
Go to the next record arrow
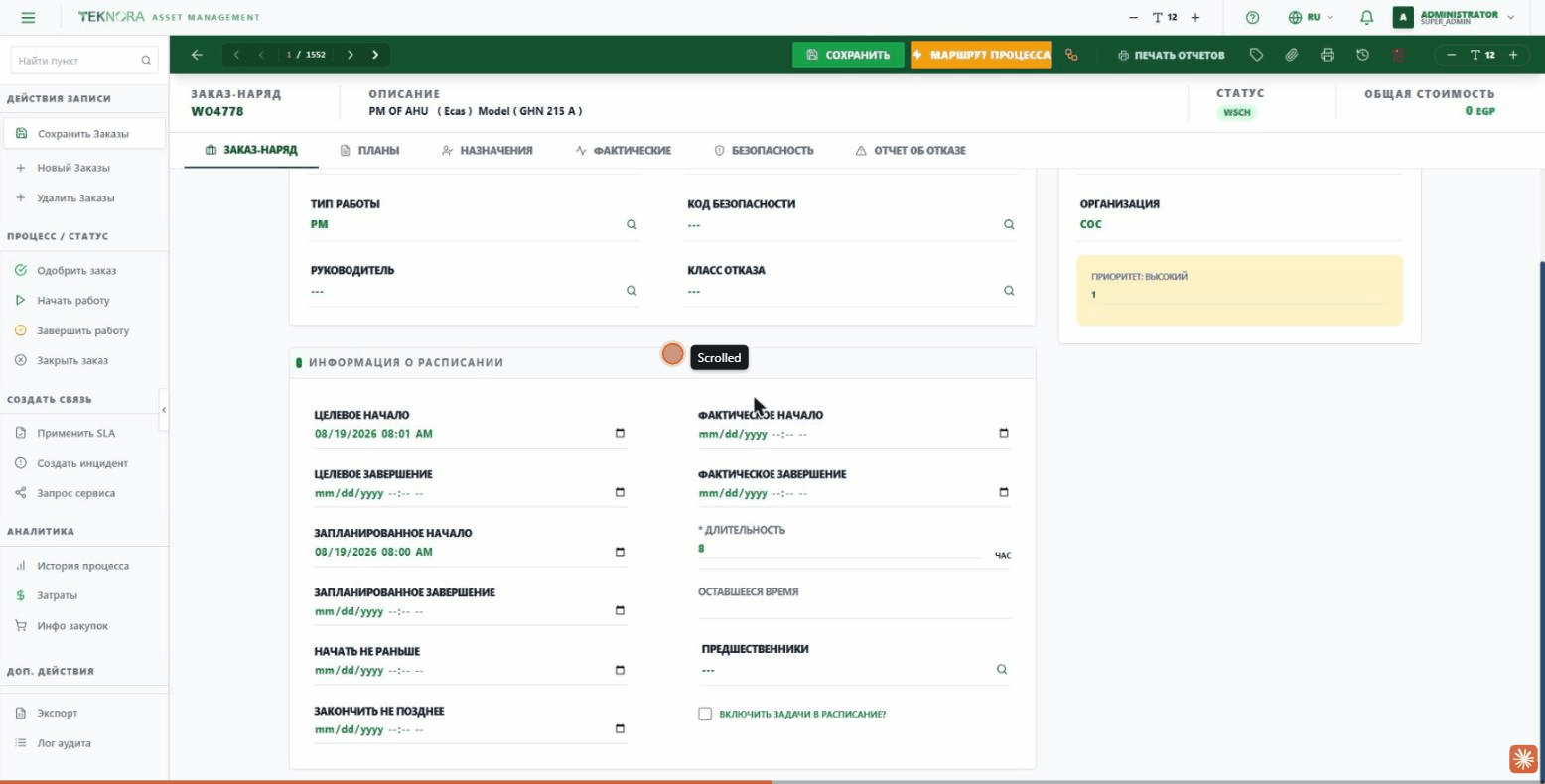(351, 55)
